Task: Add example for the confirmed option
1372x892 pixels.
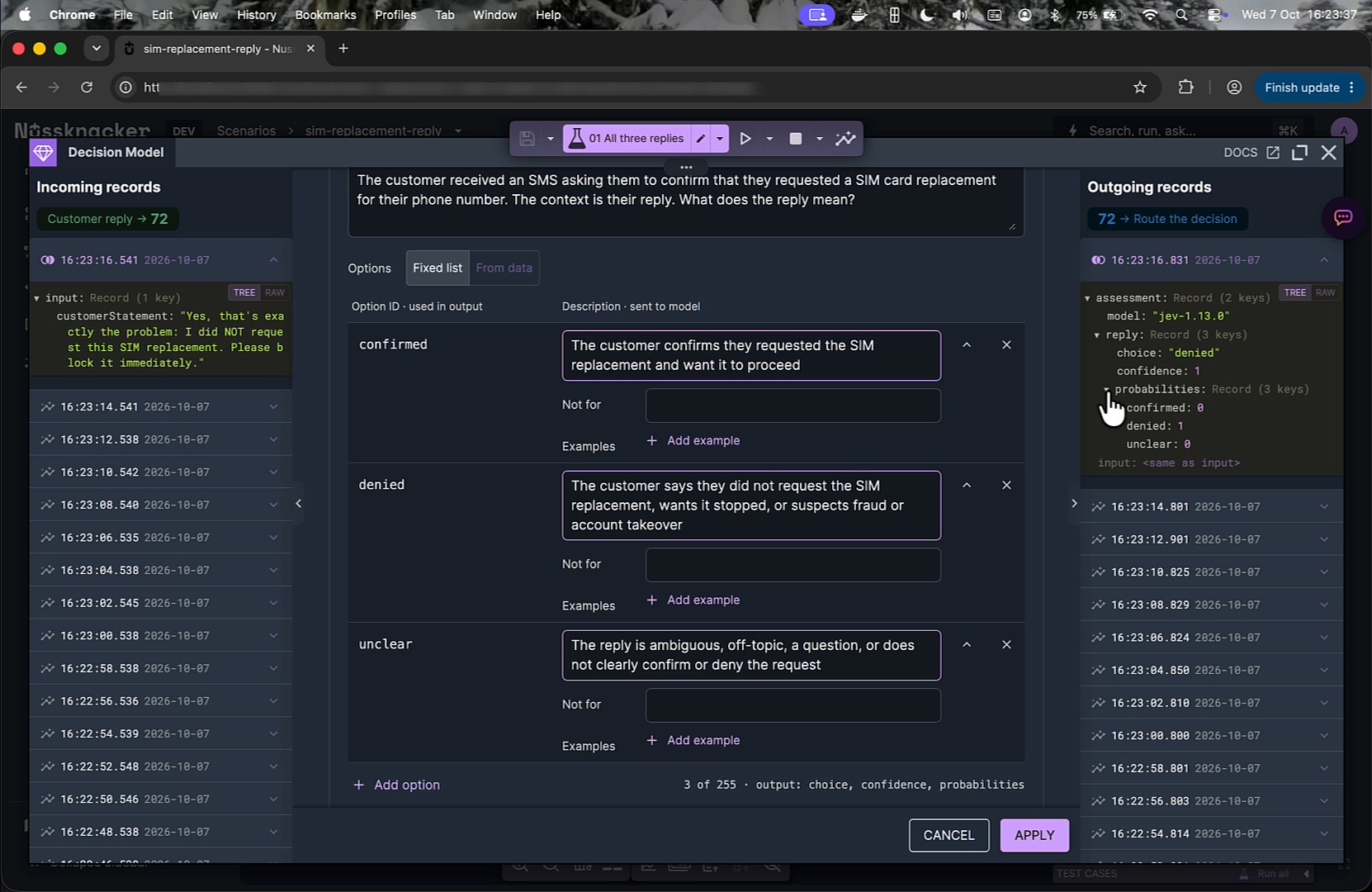Action: [693, 441]
